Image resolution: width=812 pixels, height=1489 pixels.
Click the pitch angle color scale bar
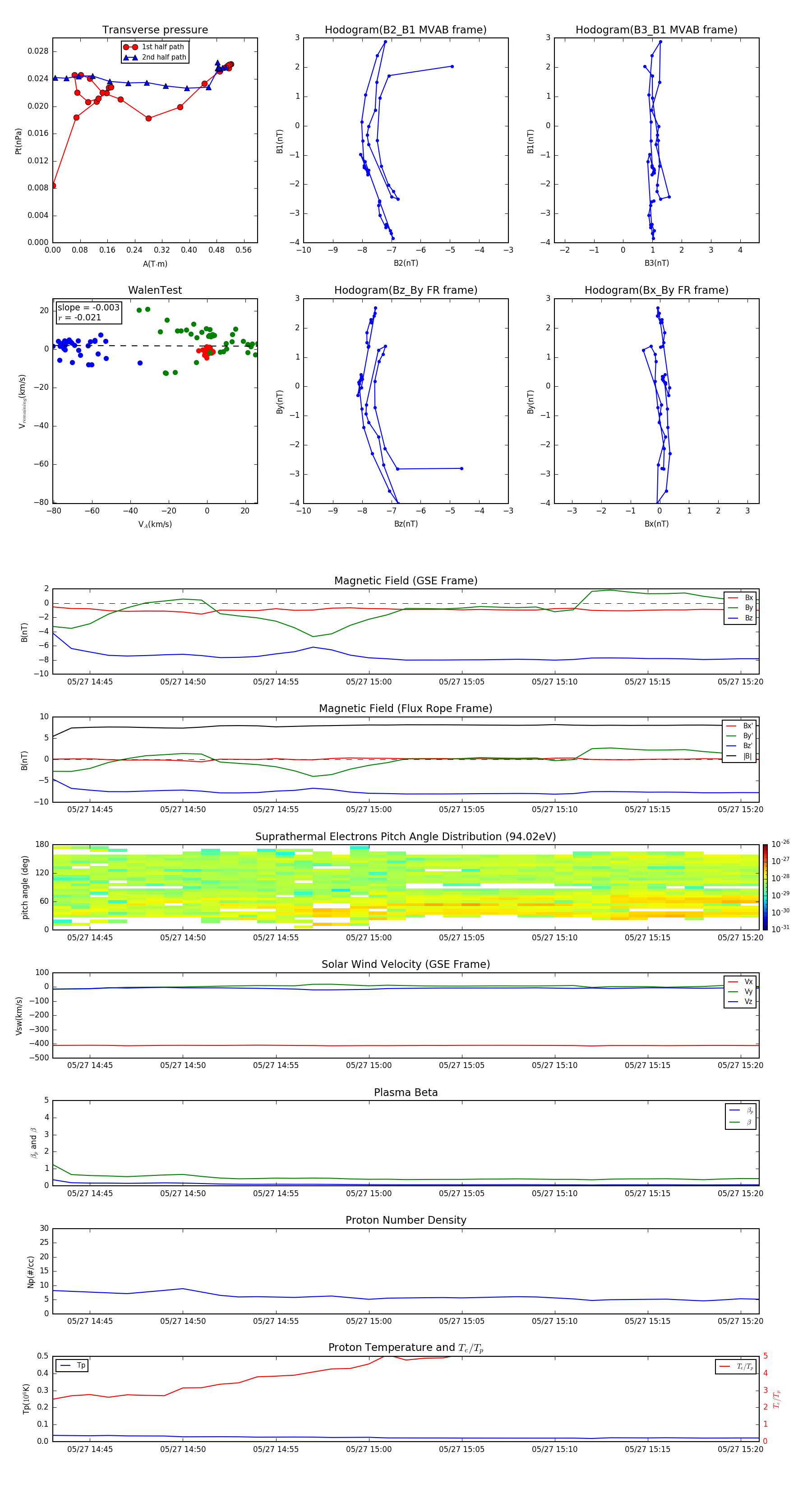point(765,887)
